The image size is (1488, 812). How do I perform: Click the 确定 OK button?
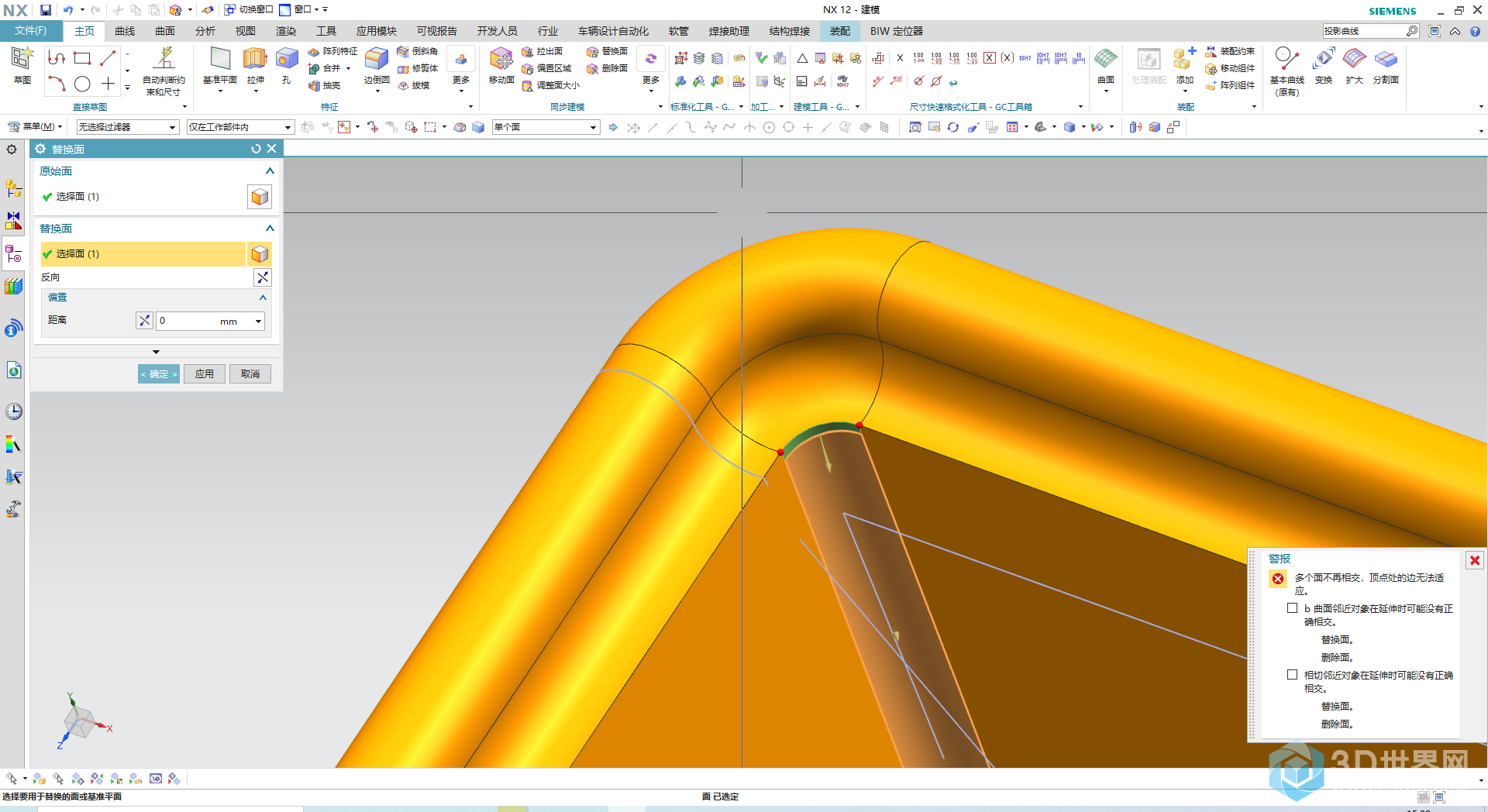[159, 374]
